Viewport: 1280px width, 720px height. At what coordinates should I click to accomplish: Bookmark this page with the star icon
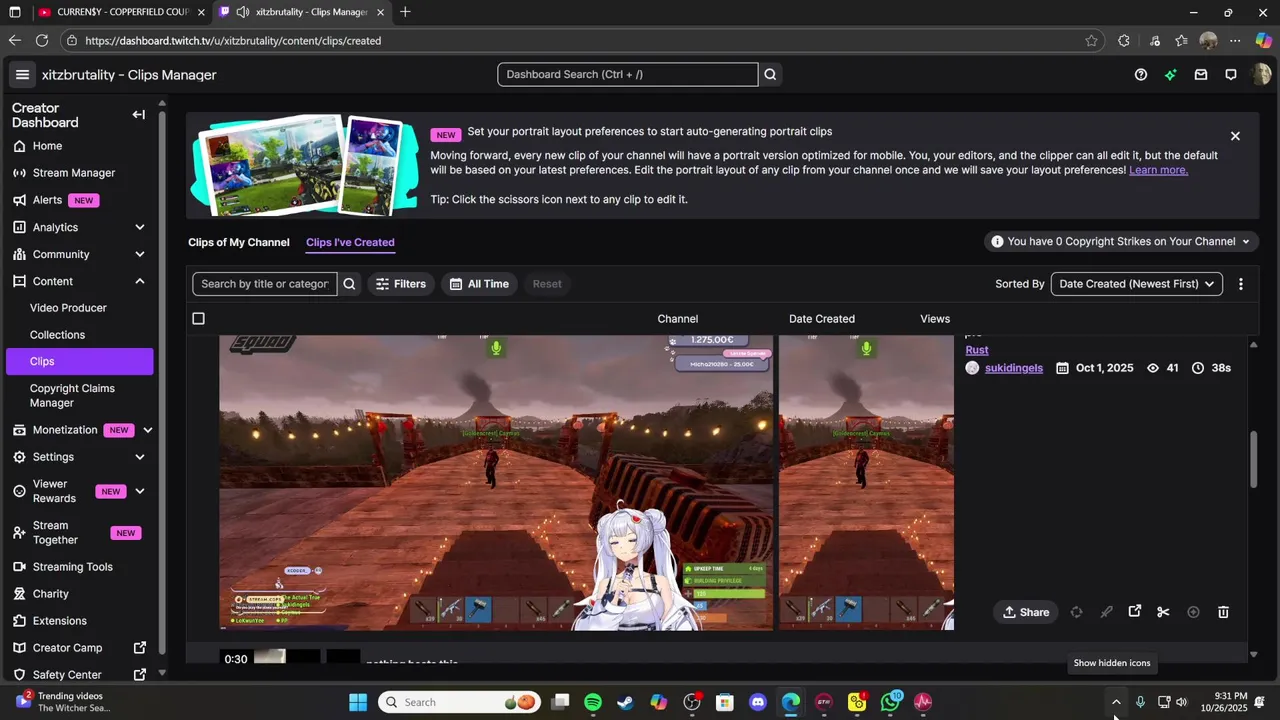click(x=1091, y=41)
